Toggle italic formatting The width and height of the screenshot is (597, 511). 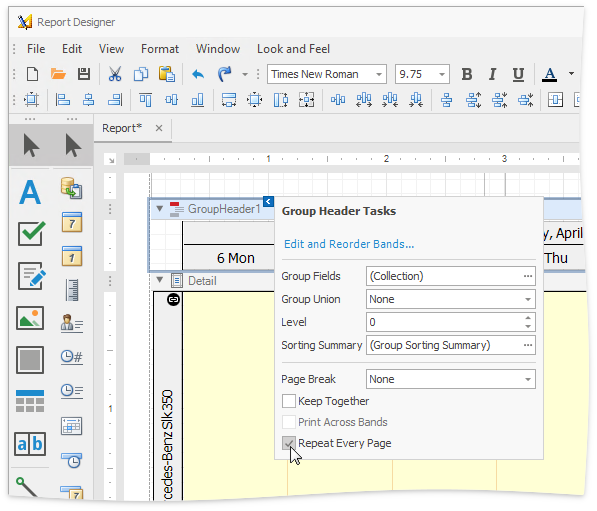(x=492, y=74)
